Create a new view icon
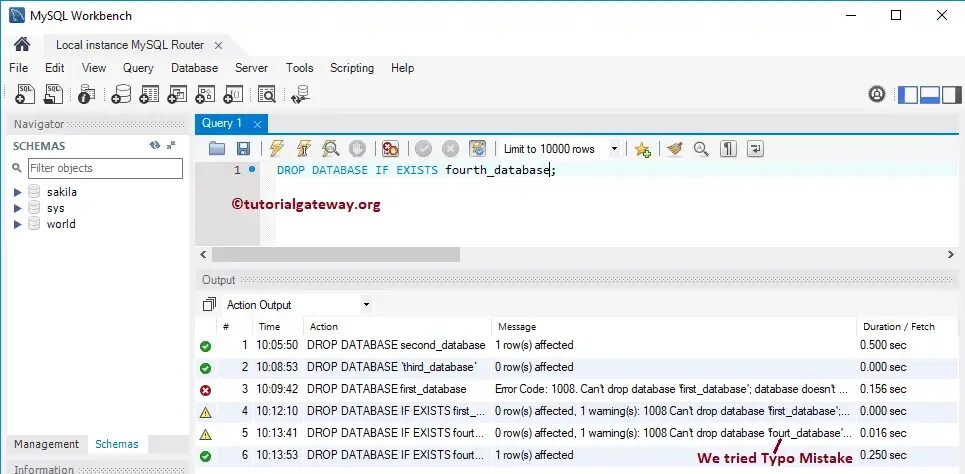This screenshot has width=965, height=474. tap(177, 94)
